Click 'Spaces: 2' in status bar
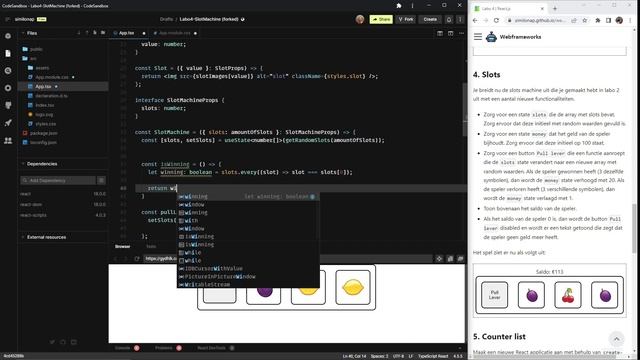This screenshot has height=360, width=640. [x=380, y=356]
